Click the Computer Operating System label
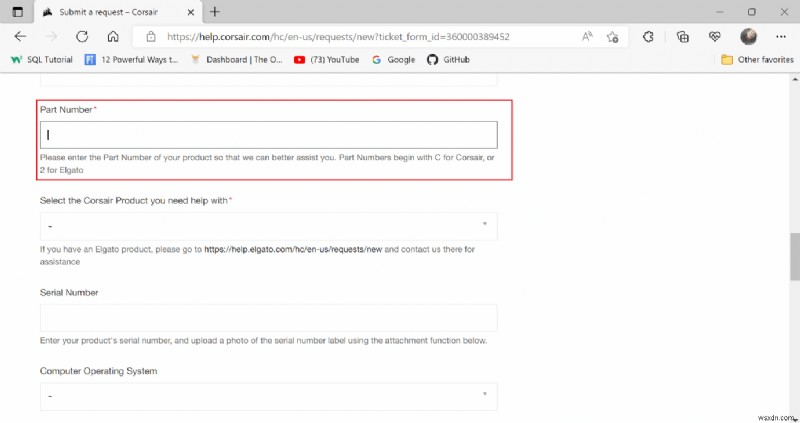800x423 pixels. (x=98, y=371)
